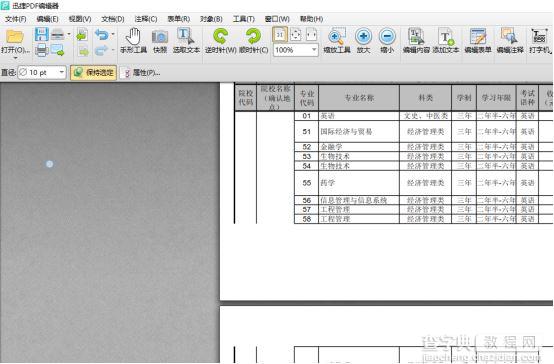Viewport: 554px width, 364px height.
Task: Open the 视图(V) menu
Action: pyautogui.click(x=80, y=19)
